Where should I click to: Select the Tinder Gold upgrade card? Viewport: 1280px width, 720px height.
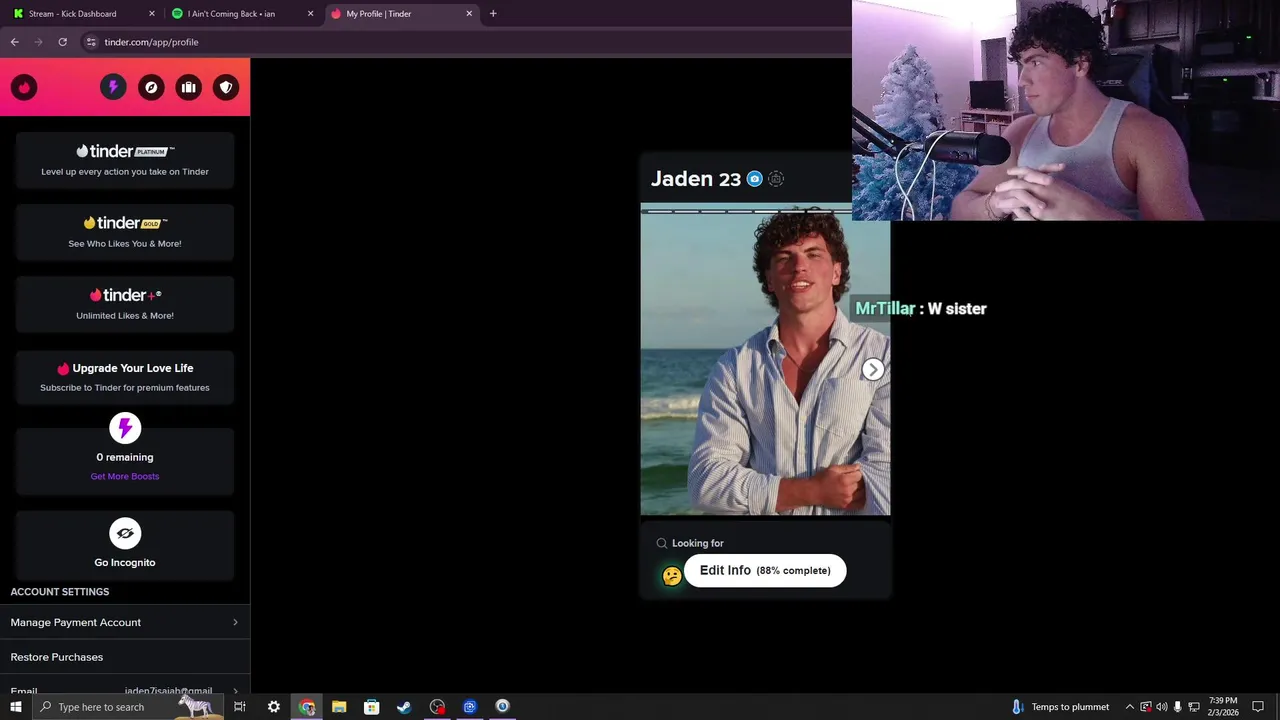(x=125, y=232)
